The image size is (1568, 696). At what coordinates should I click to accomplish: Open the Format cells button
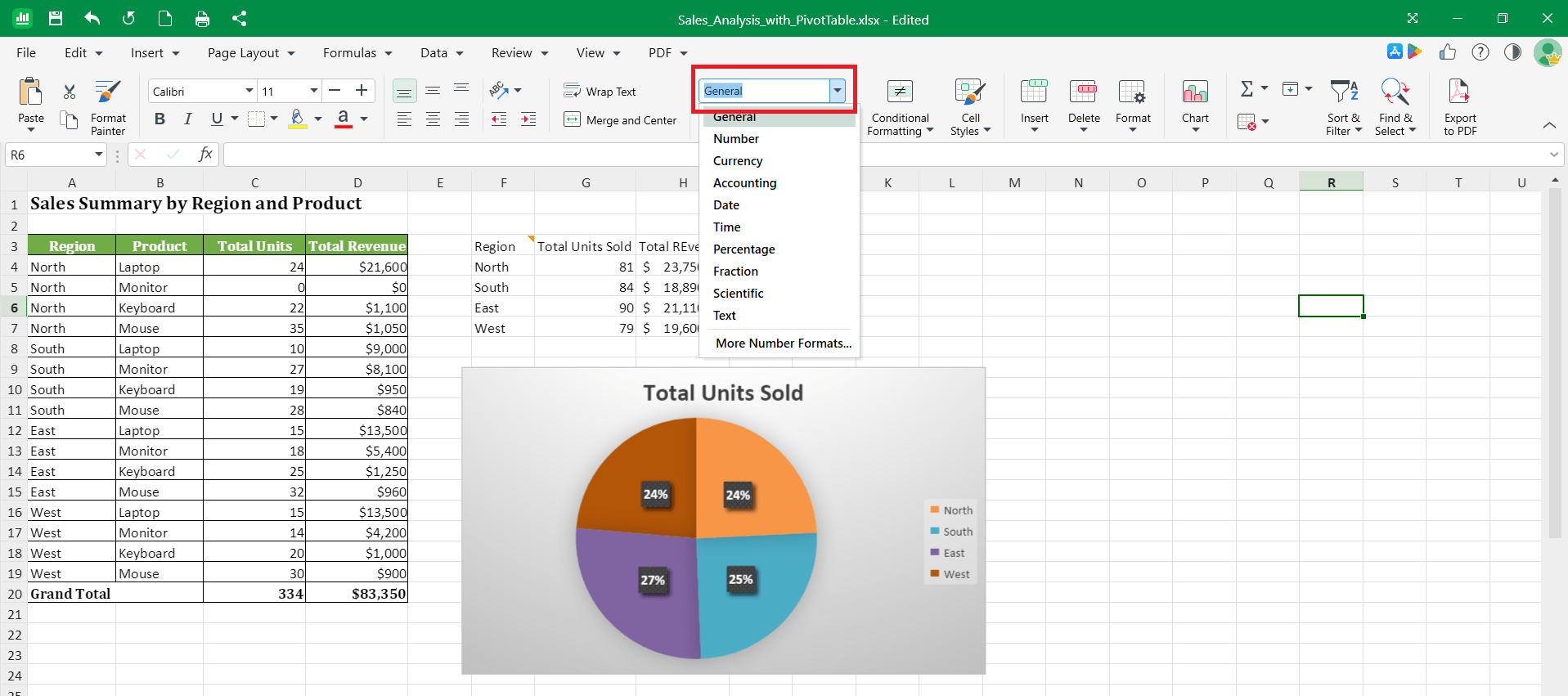coord(1133,106)
